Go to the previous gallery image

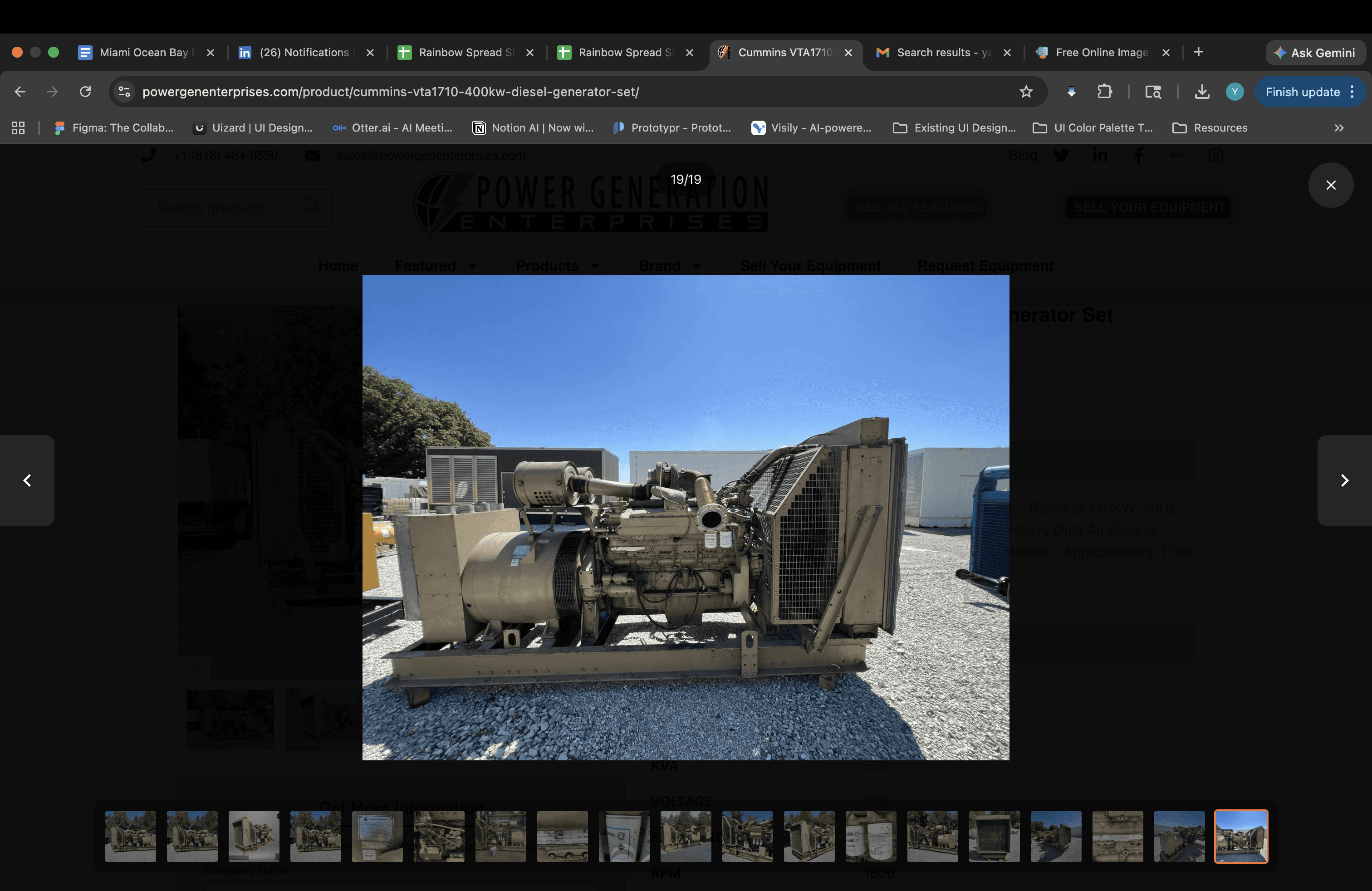pyautogui.click(x=27, y=480)
